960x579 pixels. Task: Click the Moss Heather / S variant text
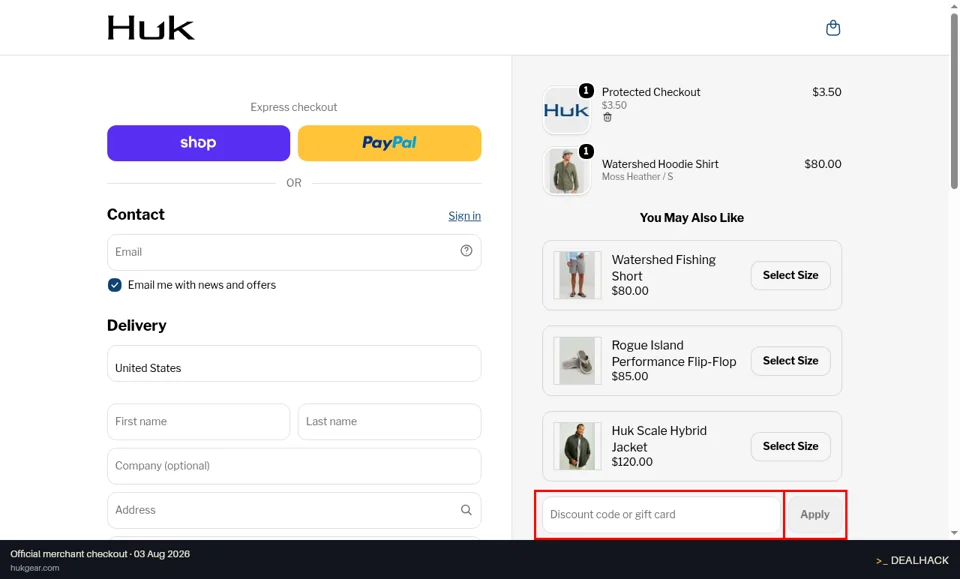pyautogui.click(x=637, y=177)
